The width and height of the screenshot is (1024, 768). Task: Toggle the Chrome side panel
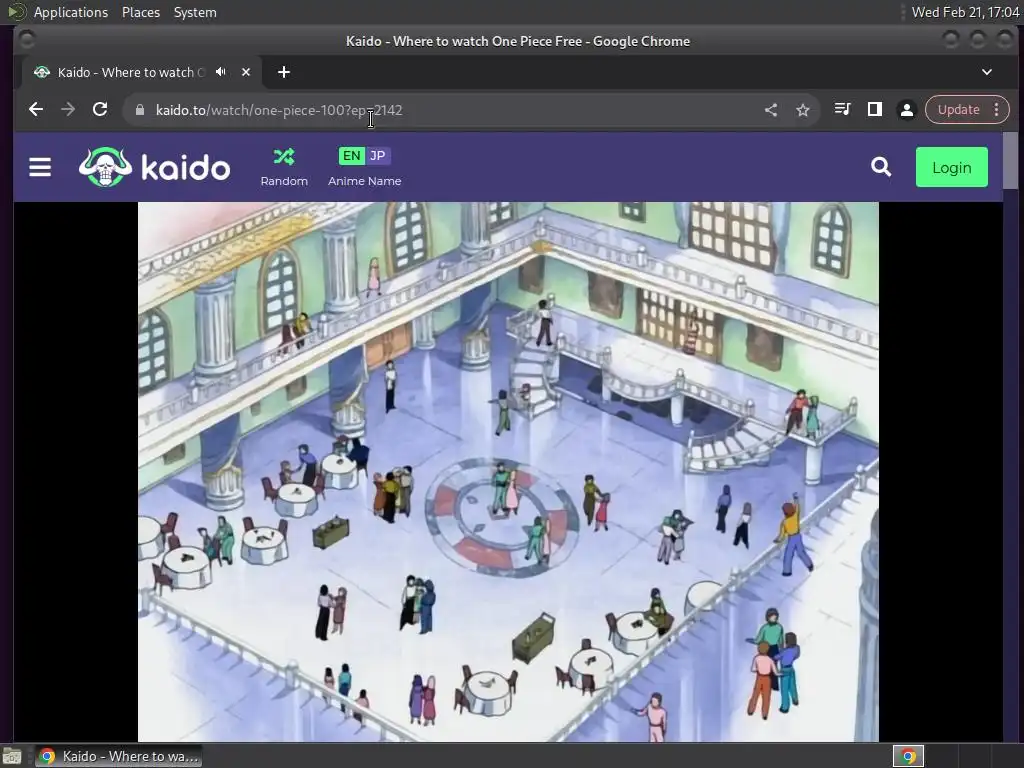[x=874, y=110]
